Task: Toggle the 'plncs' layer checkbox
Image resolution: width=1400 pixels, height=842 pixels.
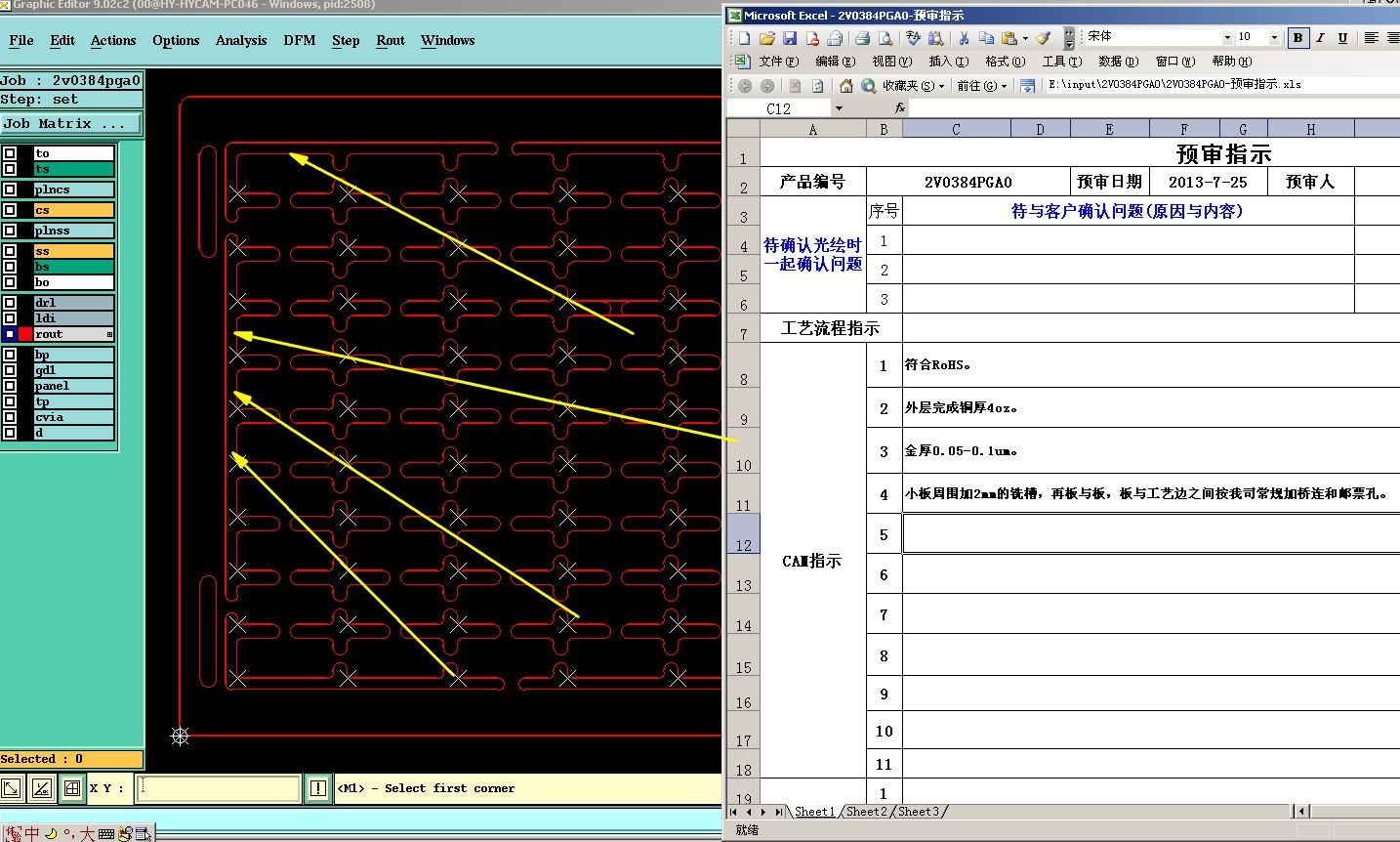Action: coord(10,189)
